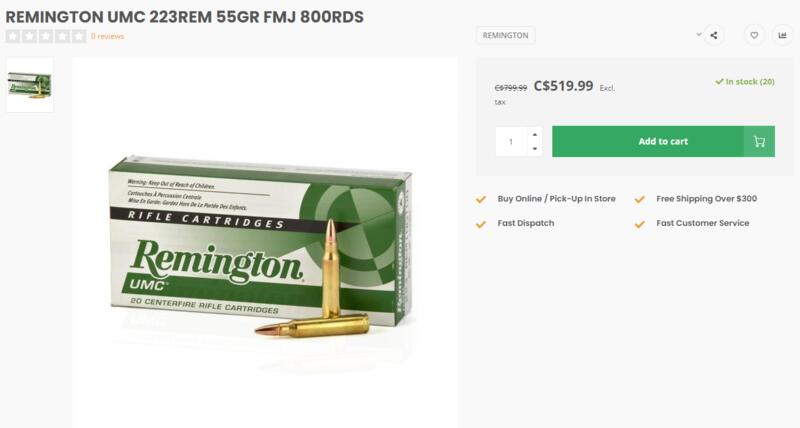This screenshot has height=428, width=800.
Task: Add to cart
Action: pyautogui.click(x=663, y=141)
